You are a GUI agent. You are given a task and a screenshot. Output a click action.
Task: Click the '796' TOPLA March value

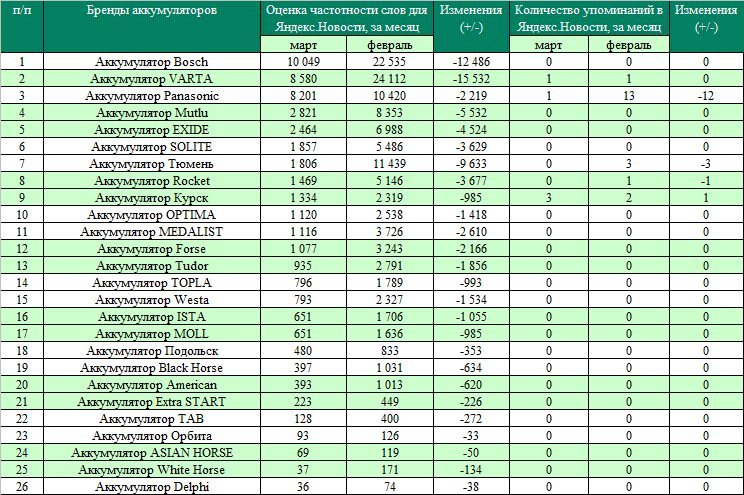303,283
